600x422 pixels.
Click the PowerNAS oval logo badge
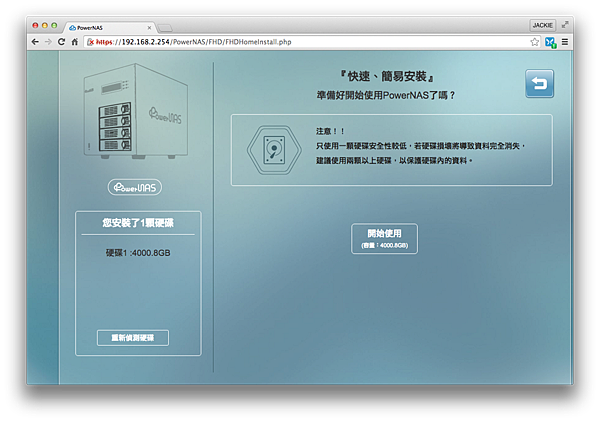point(135,187)
